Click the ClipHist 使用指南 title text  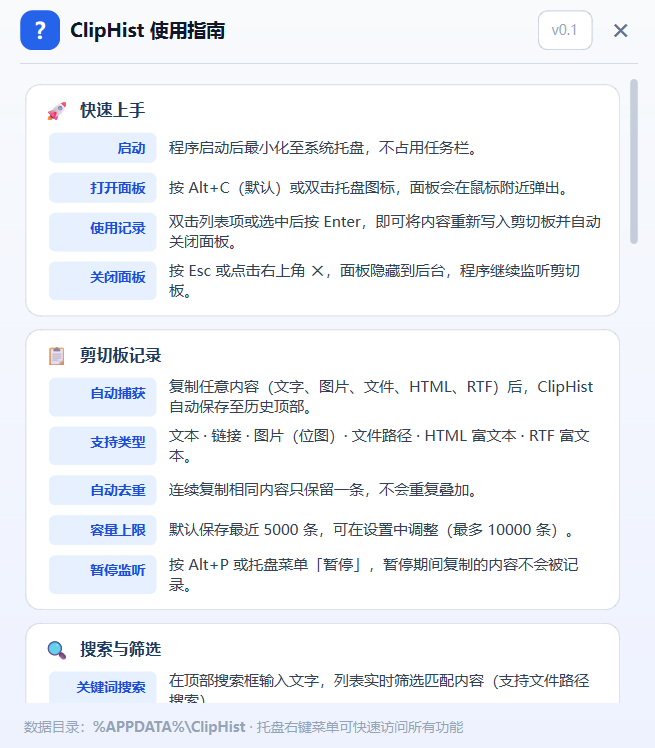tap(147, 31)
